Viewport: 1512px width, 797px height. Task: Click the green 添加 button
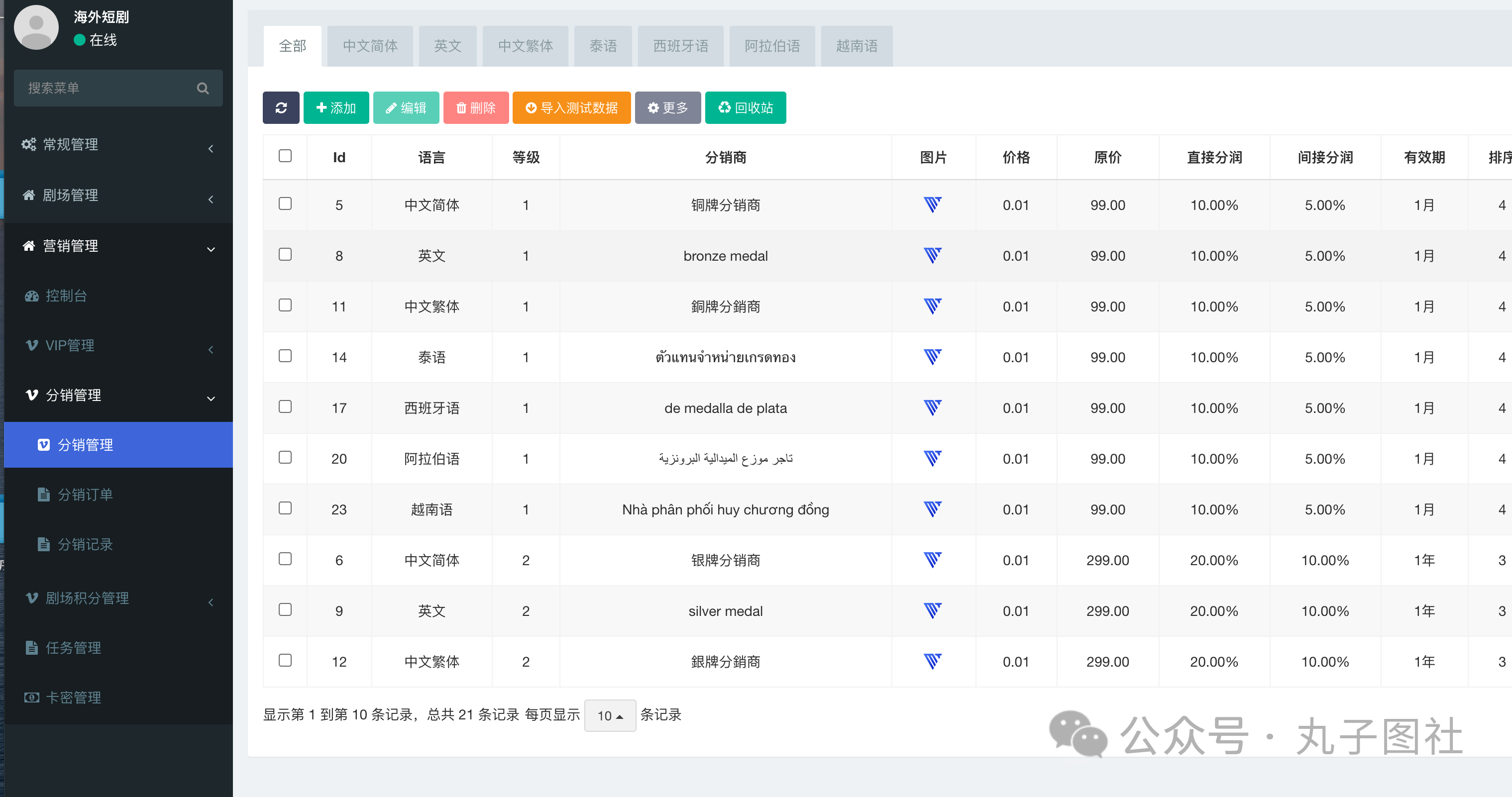(x=336, y=108)
